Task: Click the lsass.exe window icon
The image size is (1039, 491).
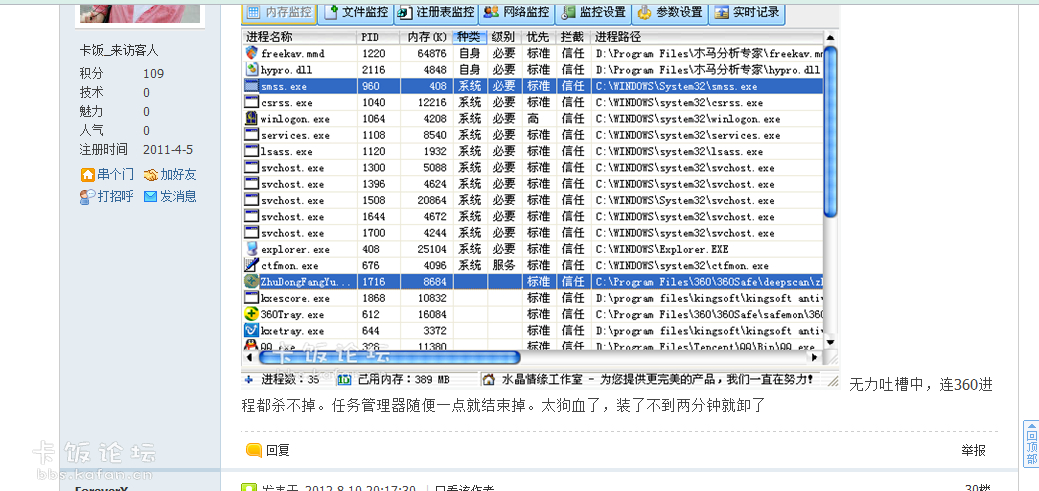Action: [x=251, y=151]
